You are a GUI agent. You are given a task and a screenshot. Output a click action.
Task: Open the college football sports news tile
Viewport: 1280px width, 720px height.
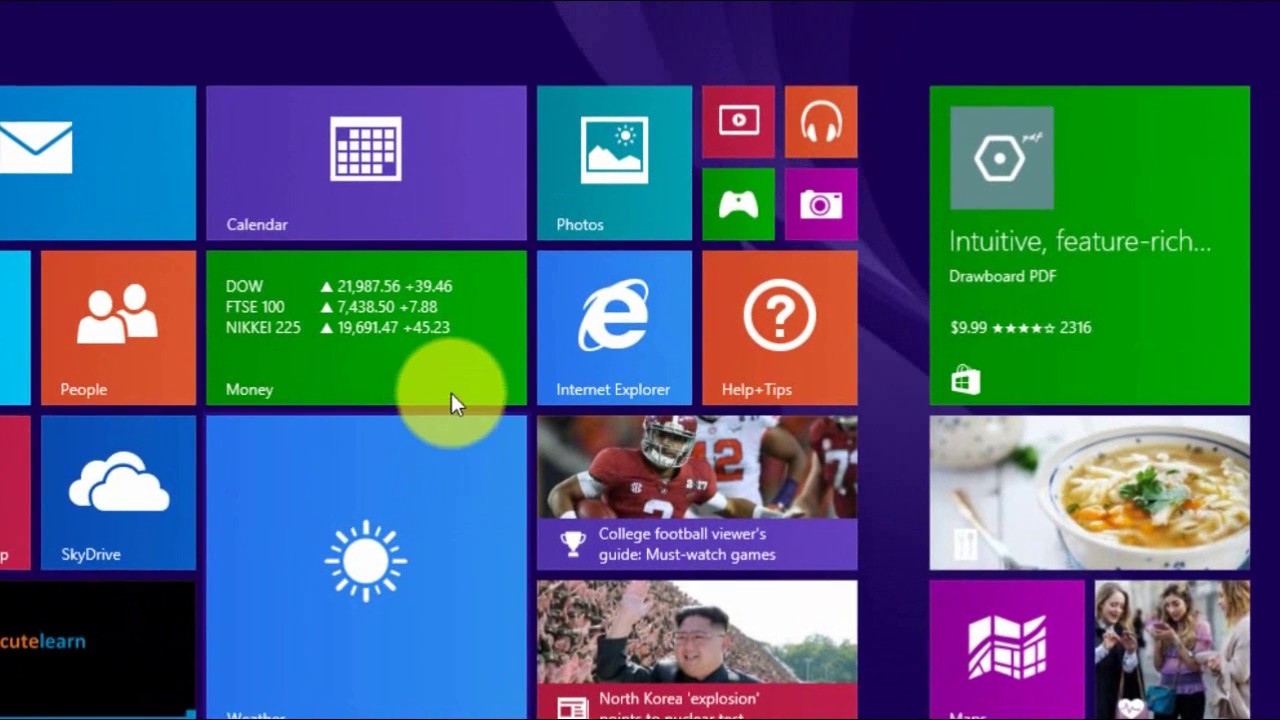tap(697, 493)
